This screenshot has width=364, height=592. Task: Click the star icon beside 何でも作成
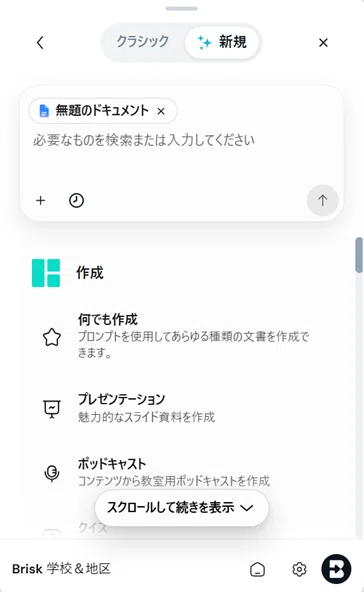click(52, 337)
